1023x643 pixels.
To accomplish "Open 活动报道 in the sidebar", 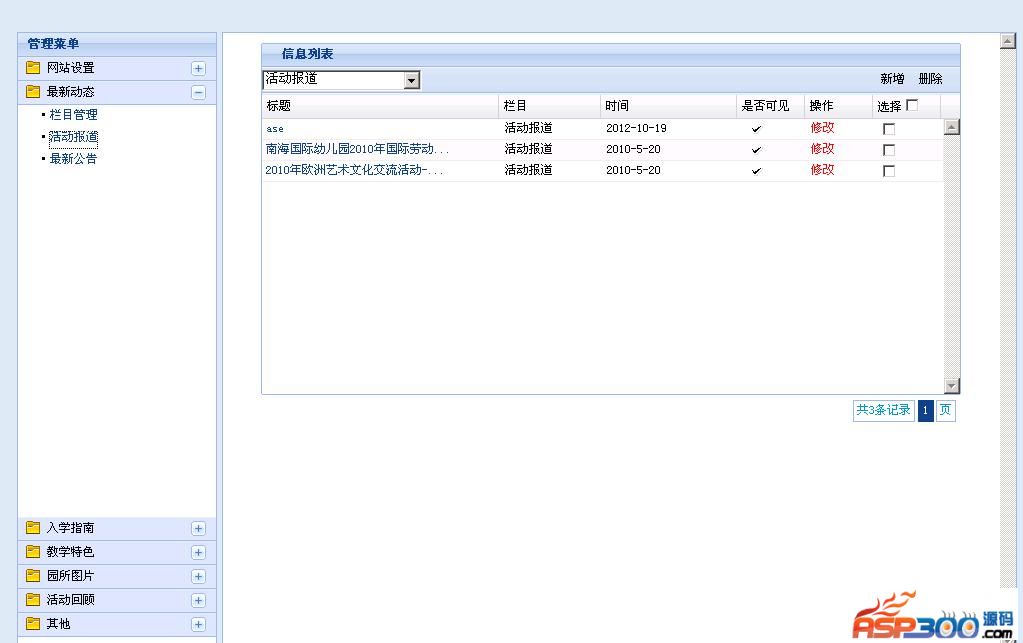I will point(73,136).
